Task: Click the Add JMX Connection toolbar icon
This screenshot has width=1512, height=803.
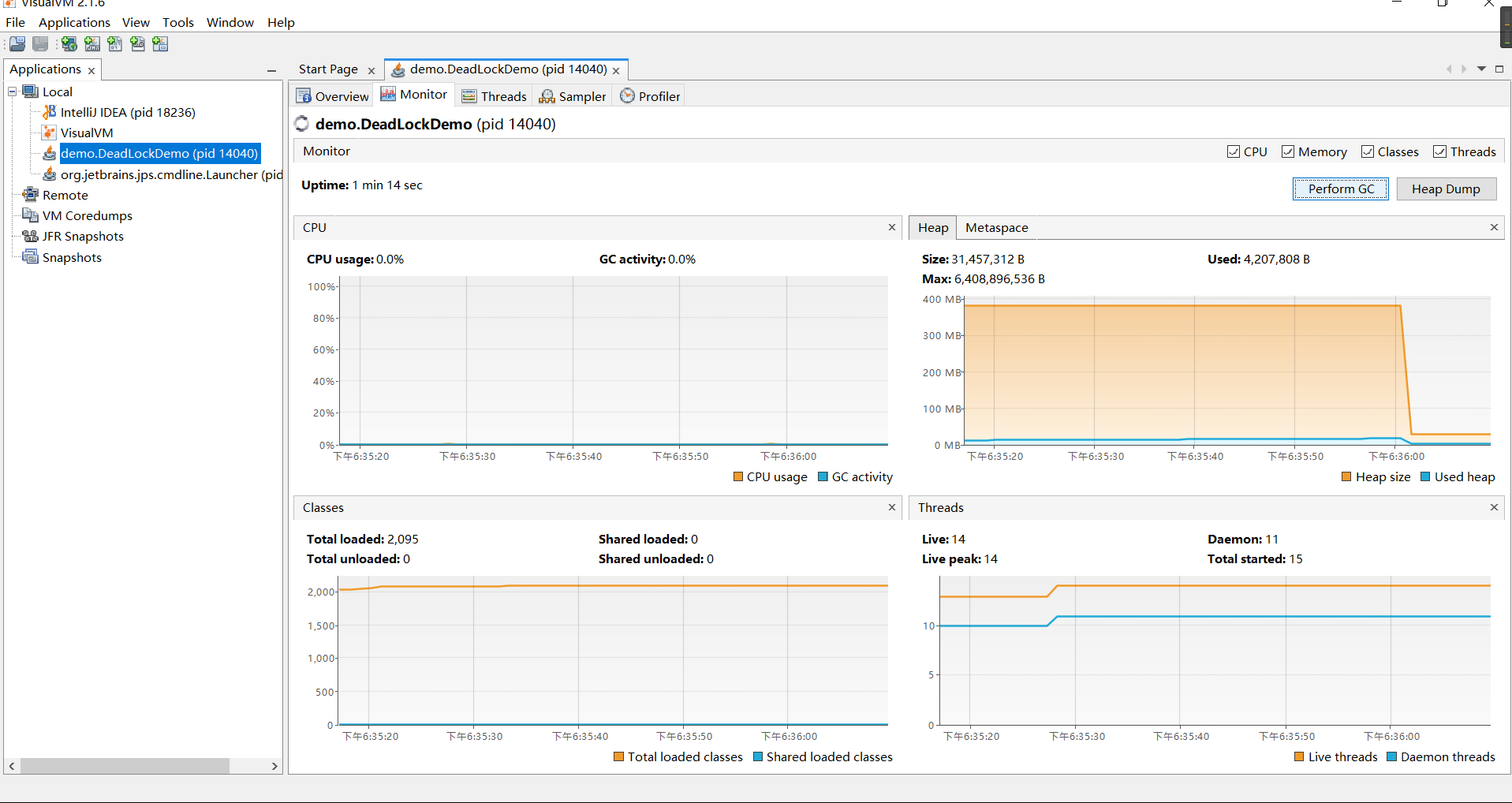Action: (x=92, y=44)
